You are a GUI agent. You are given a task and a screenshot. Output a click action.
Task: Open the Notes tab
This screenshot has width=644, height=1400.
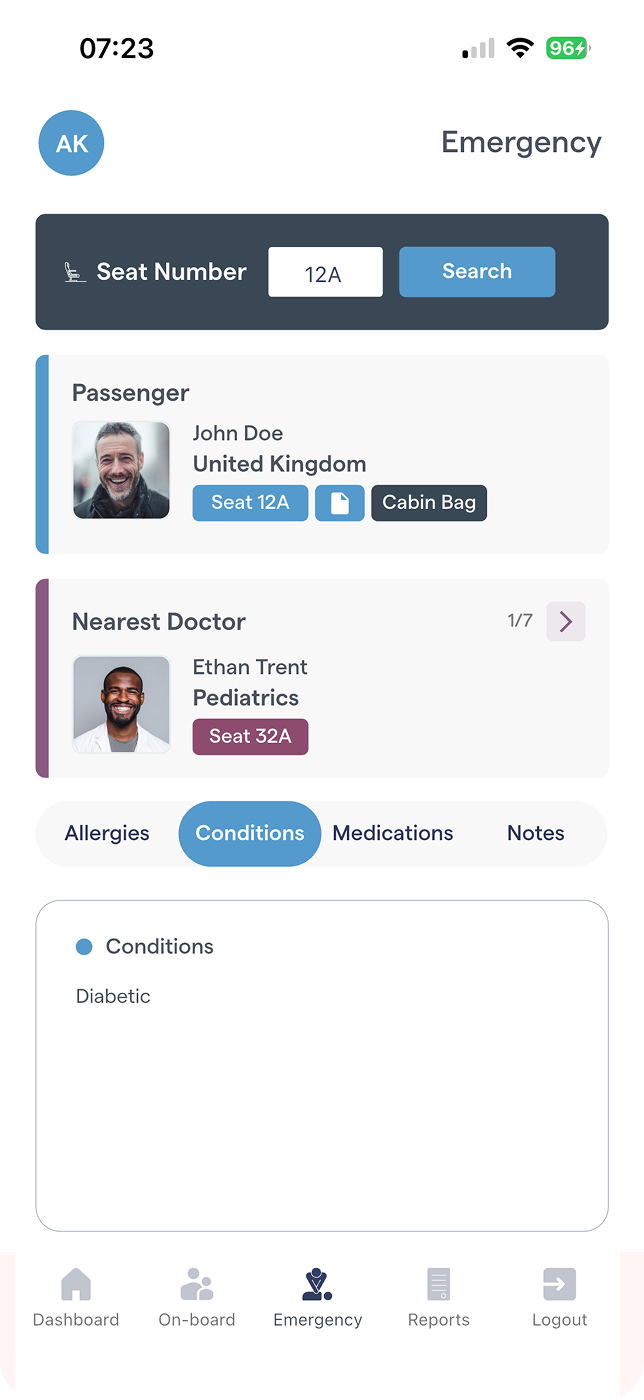coord(536,833)
